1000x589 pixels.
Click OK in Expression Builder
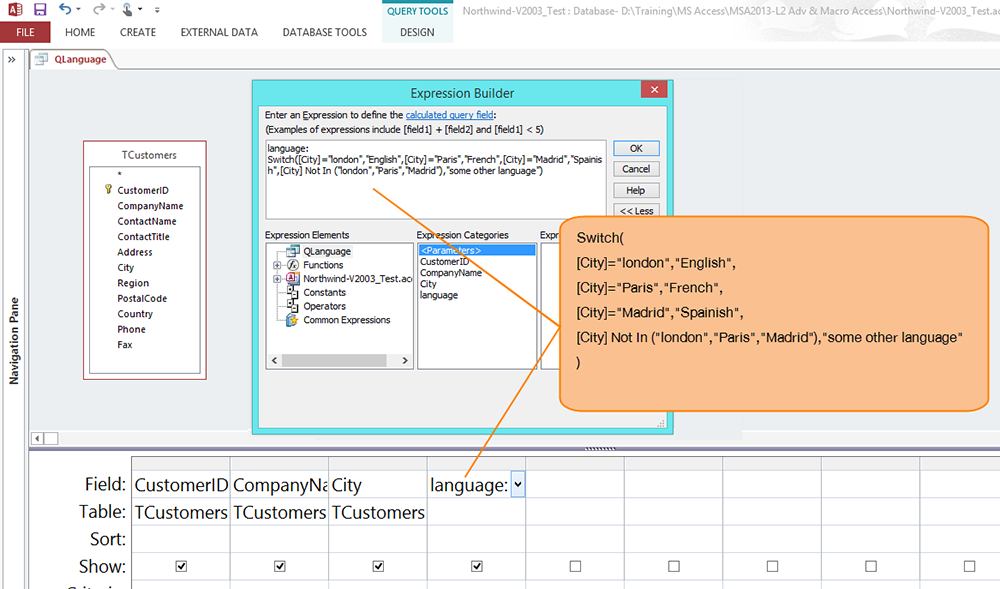tap(636, 148)
